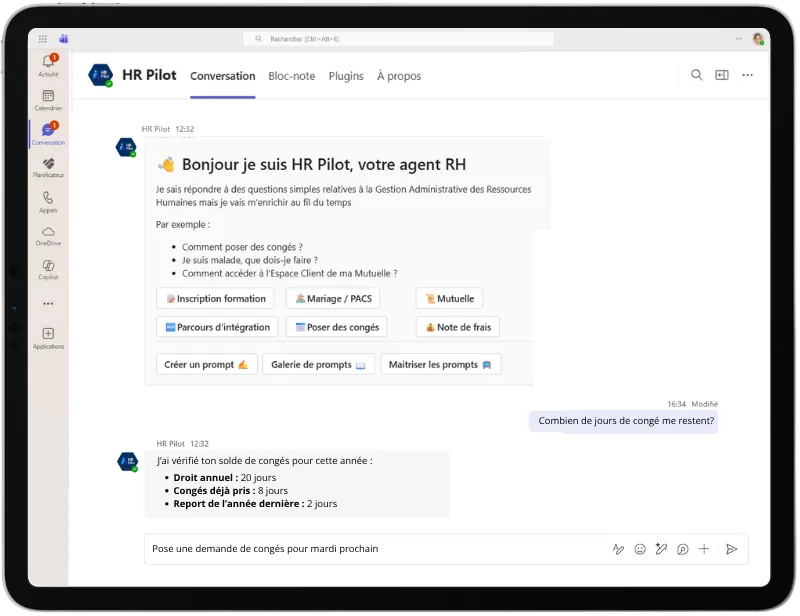The width and height of the screenshot is (800, 616).
Task: Click the search icon in chat header
Action: point(697,75)
